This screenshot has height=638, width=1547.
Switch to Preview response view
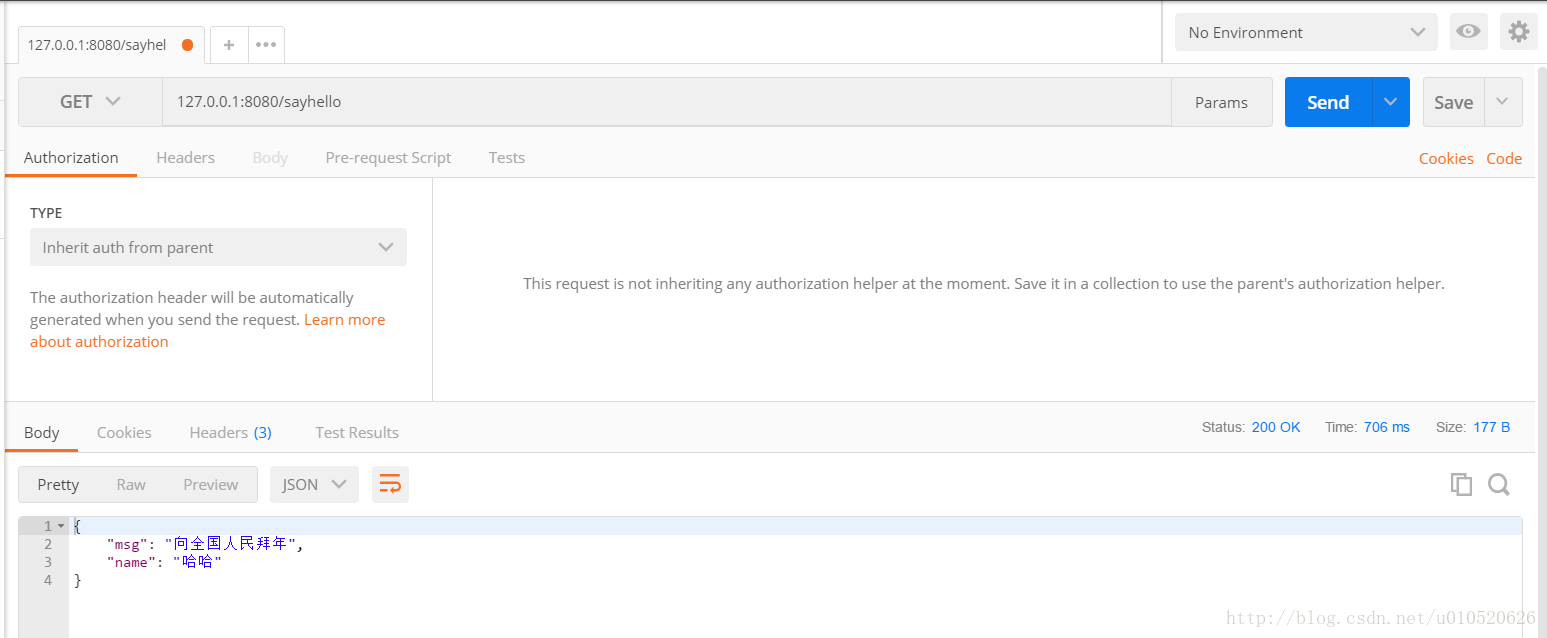coord(210,484)
